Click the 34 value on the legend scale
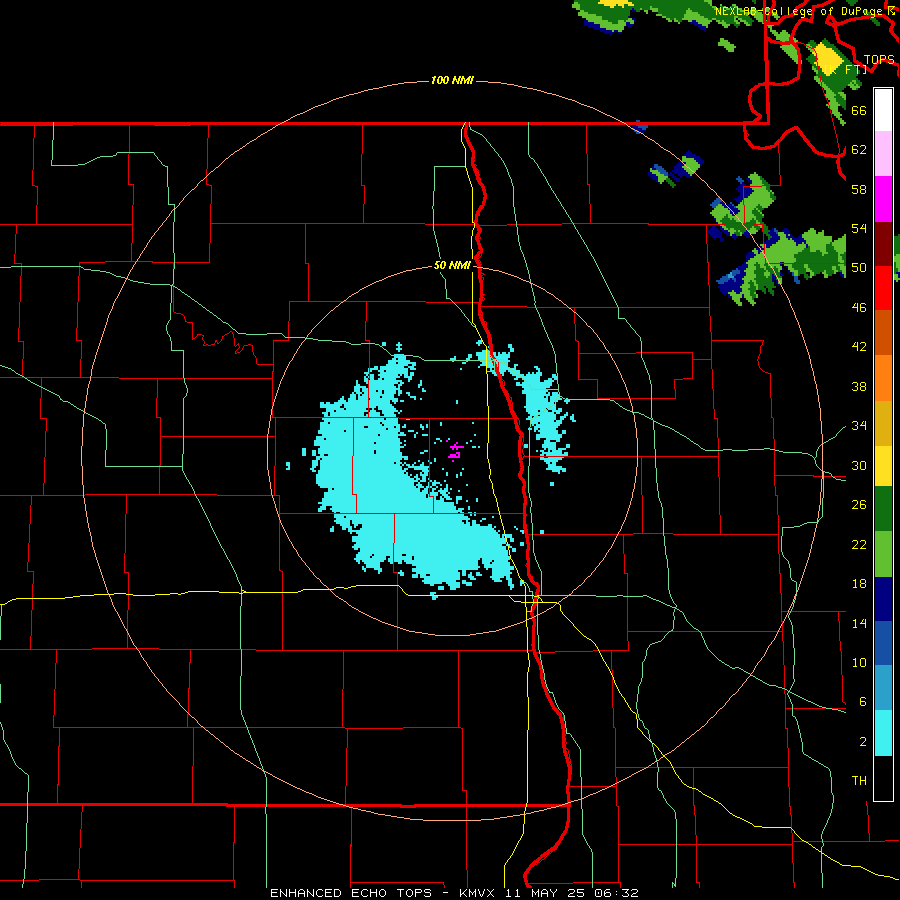This screenshot has height=900, width=900. pyautogui.click(x=859, y=426)
